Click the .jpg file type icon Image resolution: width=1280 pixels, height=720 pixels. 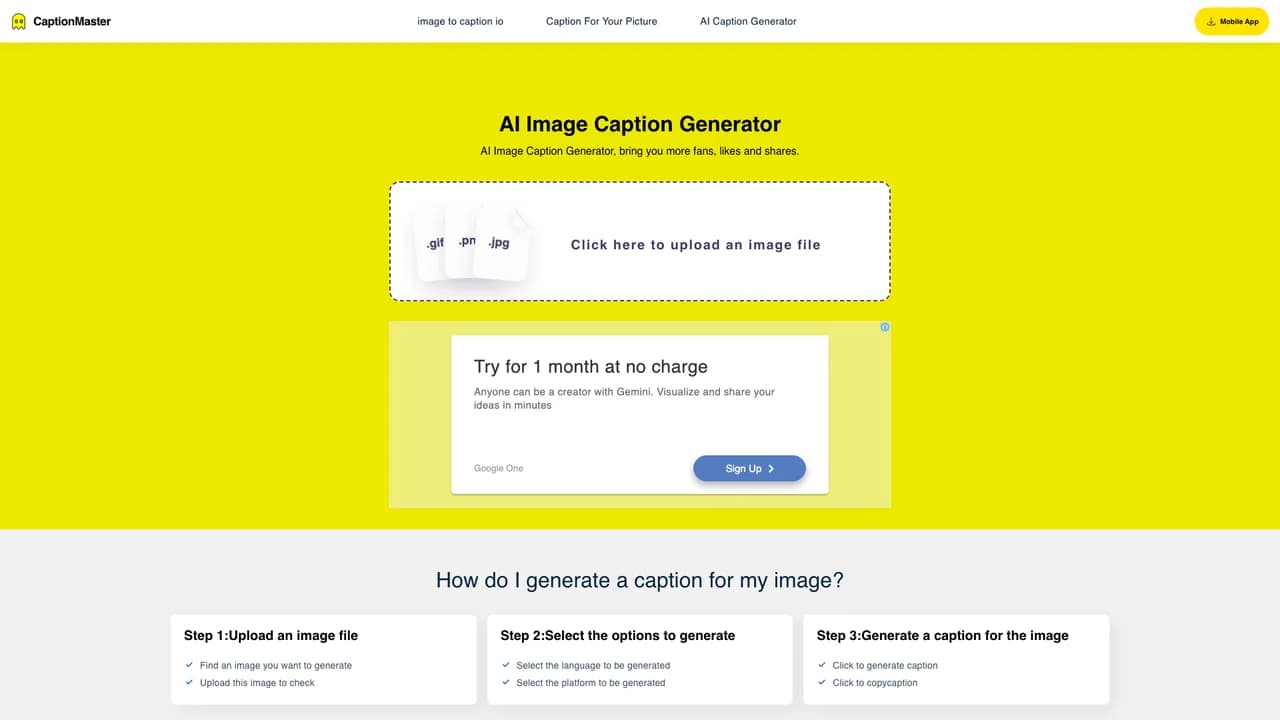pos(500,243)
